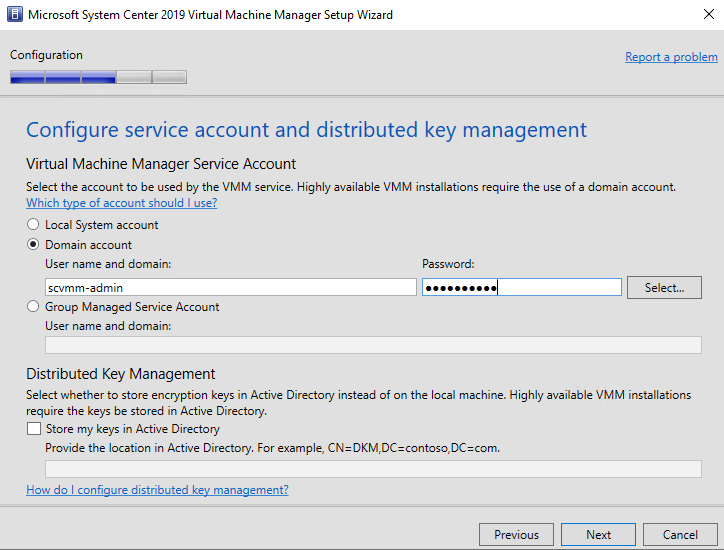Select the Local System account option
The image size is (724, 550).
tap(33, 224)
